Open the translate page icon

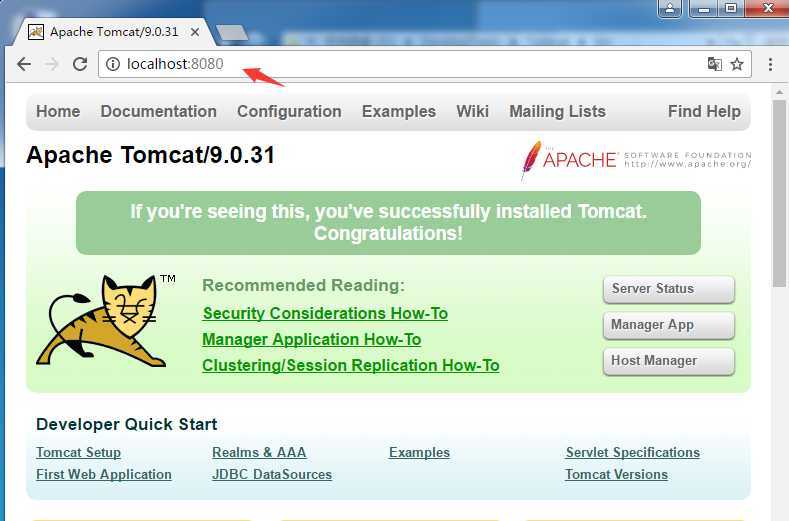click(715, 64)
